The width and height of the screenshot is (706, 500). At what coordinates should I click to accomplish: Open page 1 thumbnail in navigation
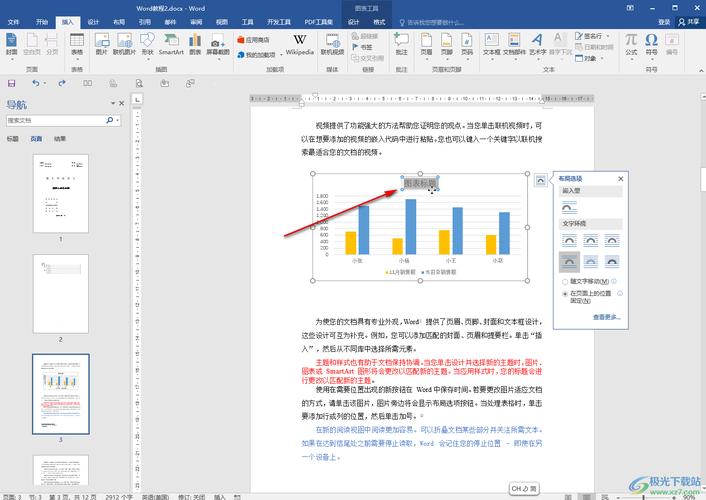pos(61,194)
